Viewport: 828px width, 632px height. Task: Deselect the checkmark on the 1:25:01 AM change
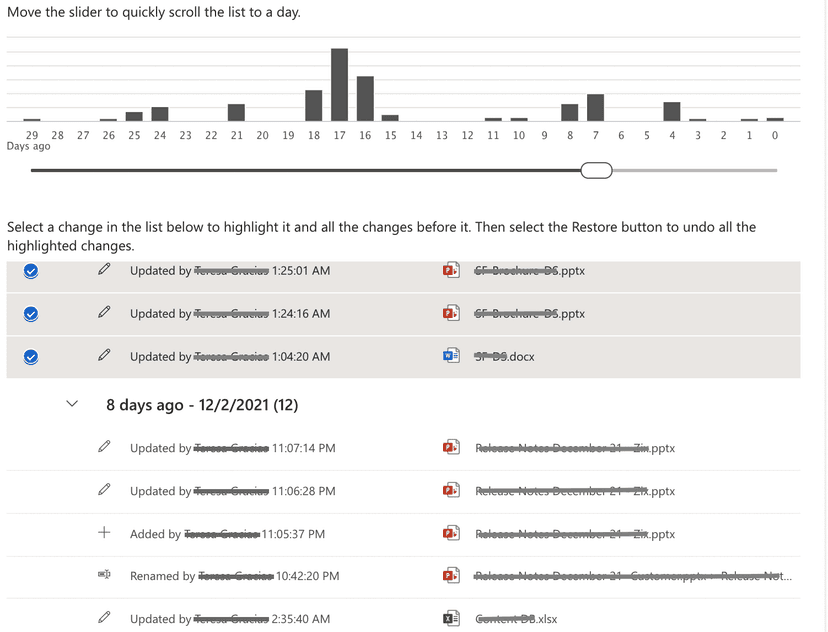31,270
